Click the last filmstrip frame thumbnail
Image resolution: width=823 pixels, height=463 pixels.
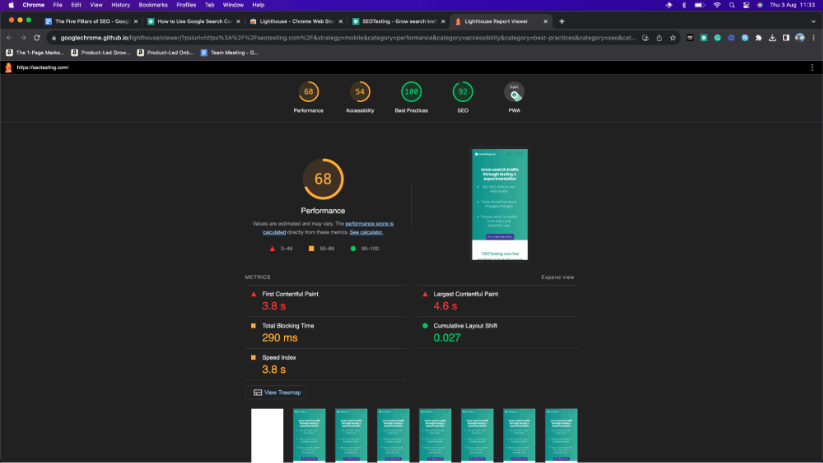pyautogui.click(x=561, y=435)
